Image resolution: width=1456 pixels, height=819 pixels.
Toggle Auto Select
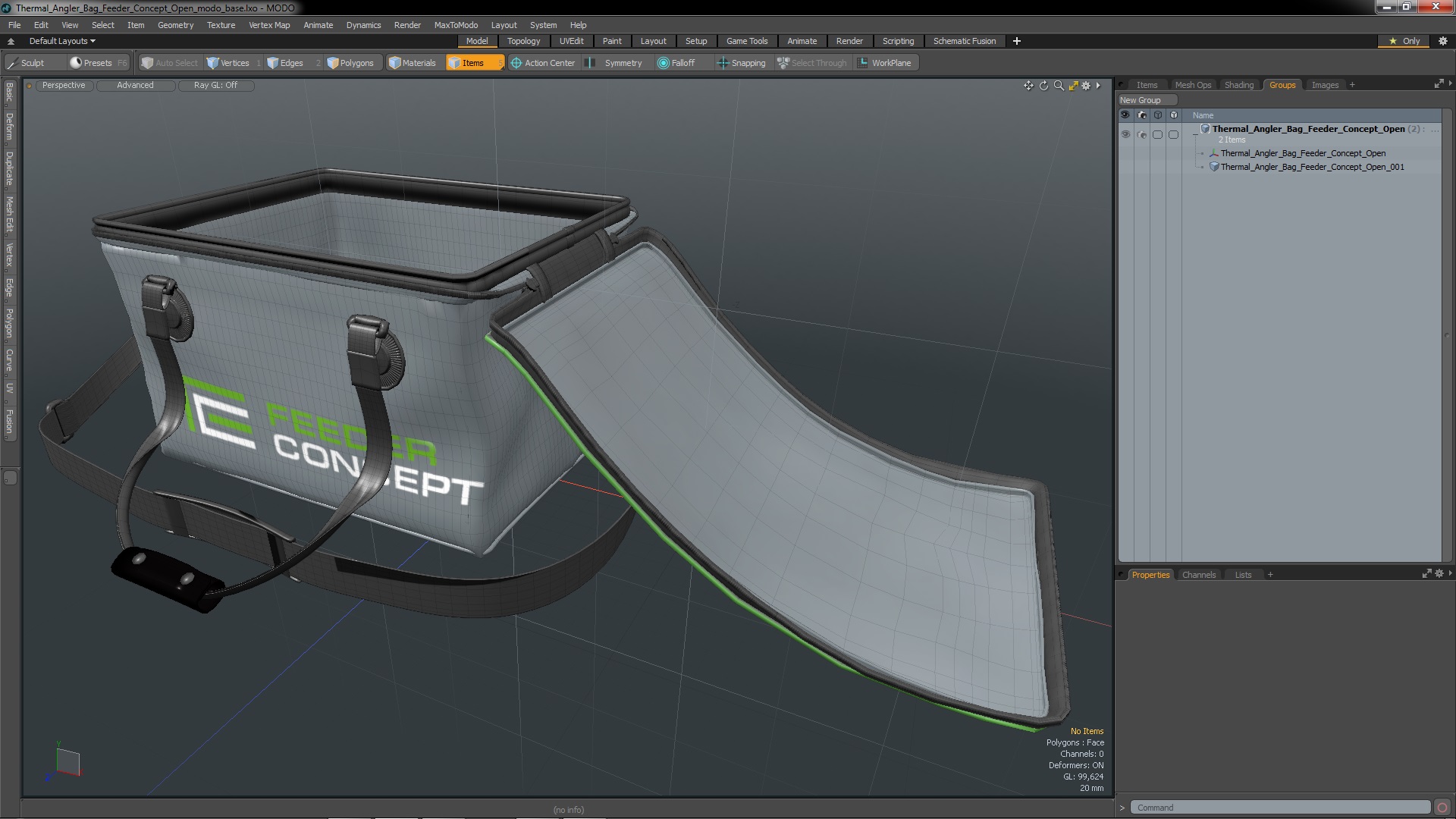coord(169,63)
